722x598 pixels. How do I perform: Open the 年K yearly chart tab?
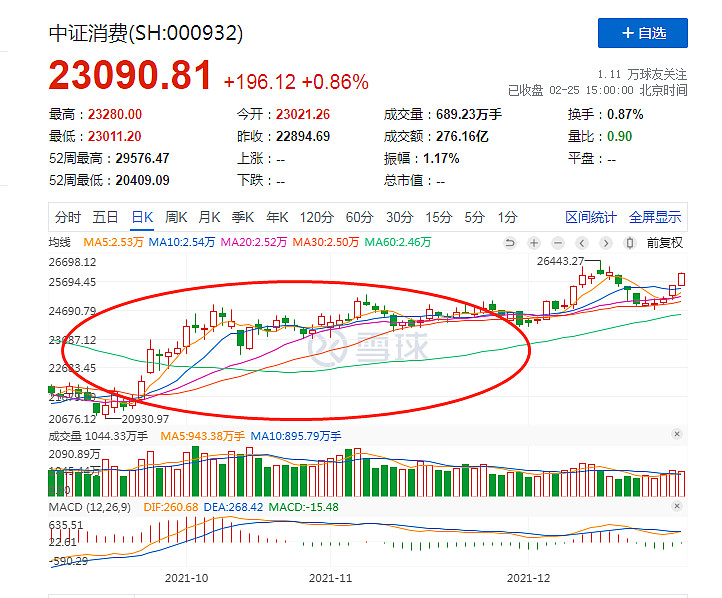(x=277, y=217)
